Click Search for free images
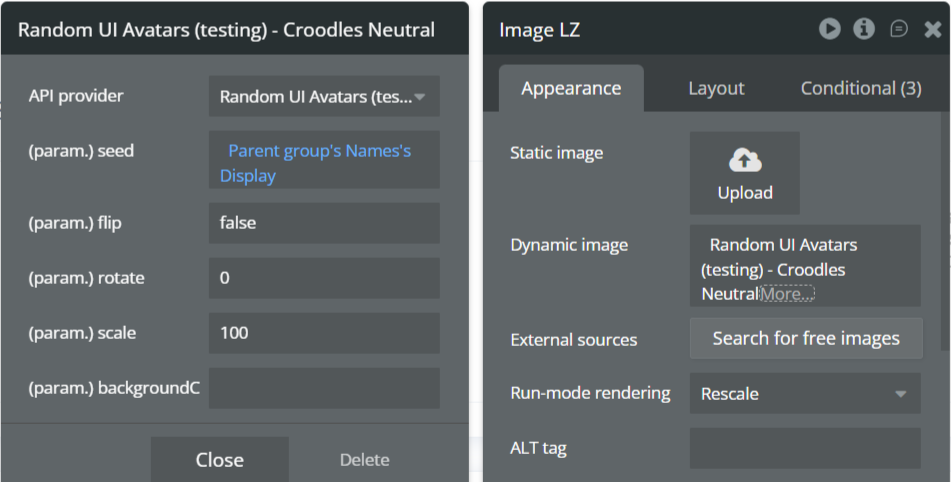The image size is (951, 482). pos(805,338)
